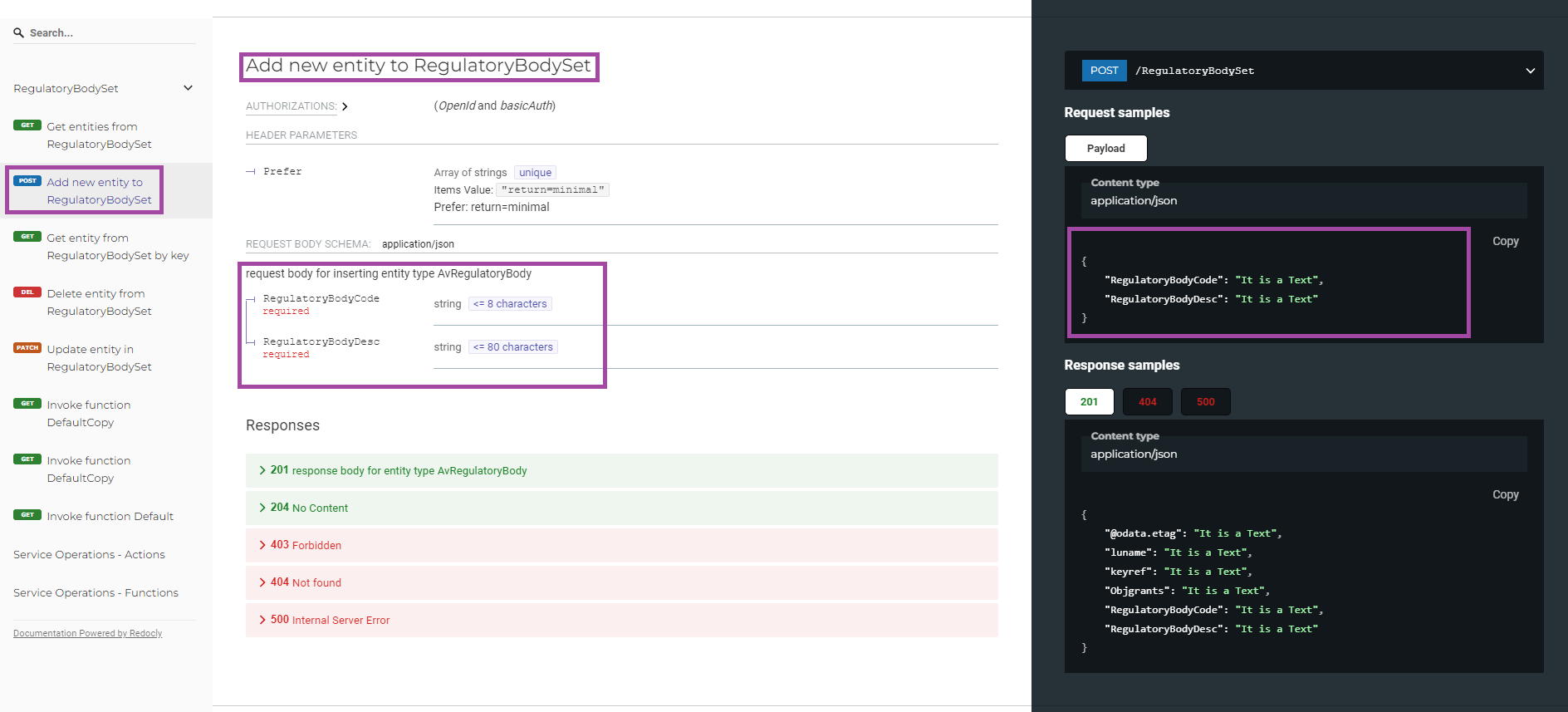Select the 500 response sample tab
Image resolution: width=1568 pixels, height=712 pixels.
(x=1205, y=402)
